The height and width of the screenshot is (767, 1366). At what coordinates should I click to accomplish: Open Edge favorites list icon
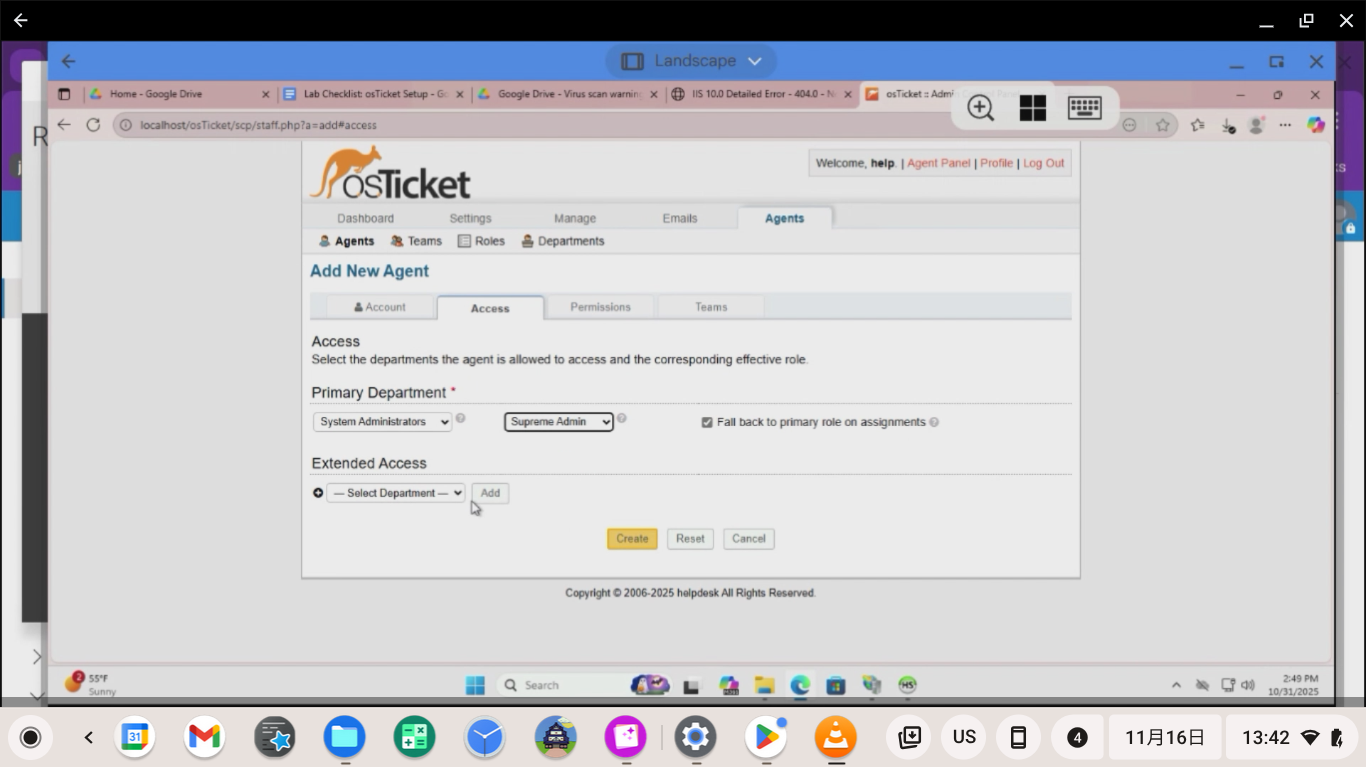coord(1198,125)
